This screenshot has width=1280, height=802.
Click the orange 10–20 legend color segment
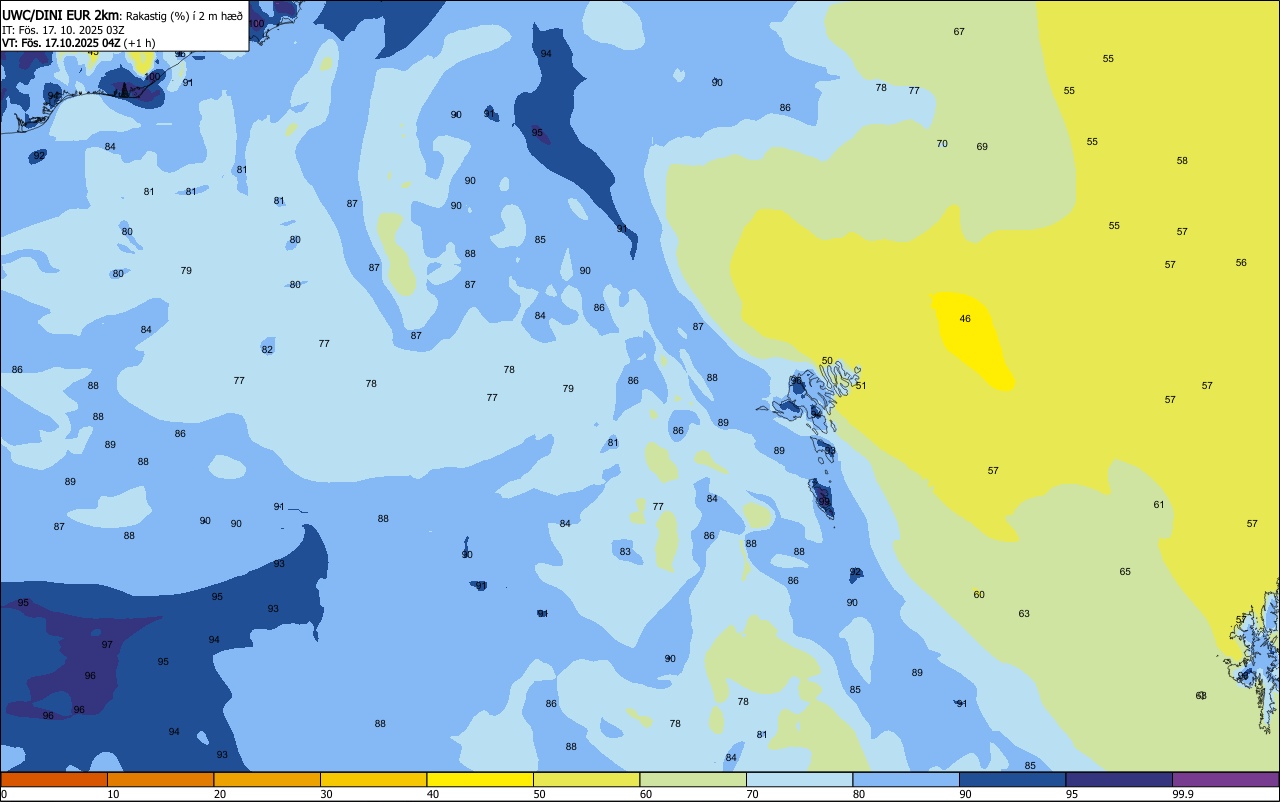click(x=160, y=779)
